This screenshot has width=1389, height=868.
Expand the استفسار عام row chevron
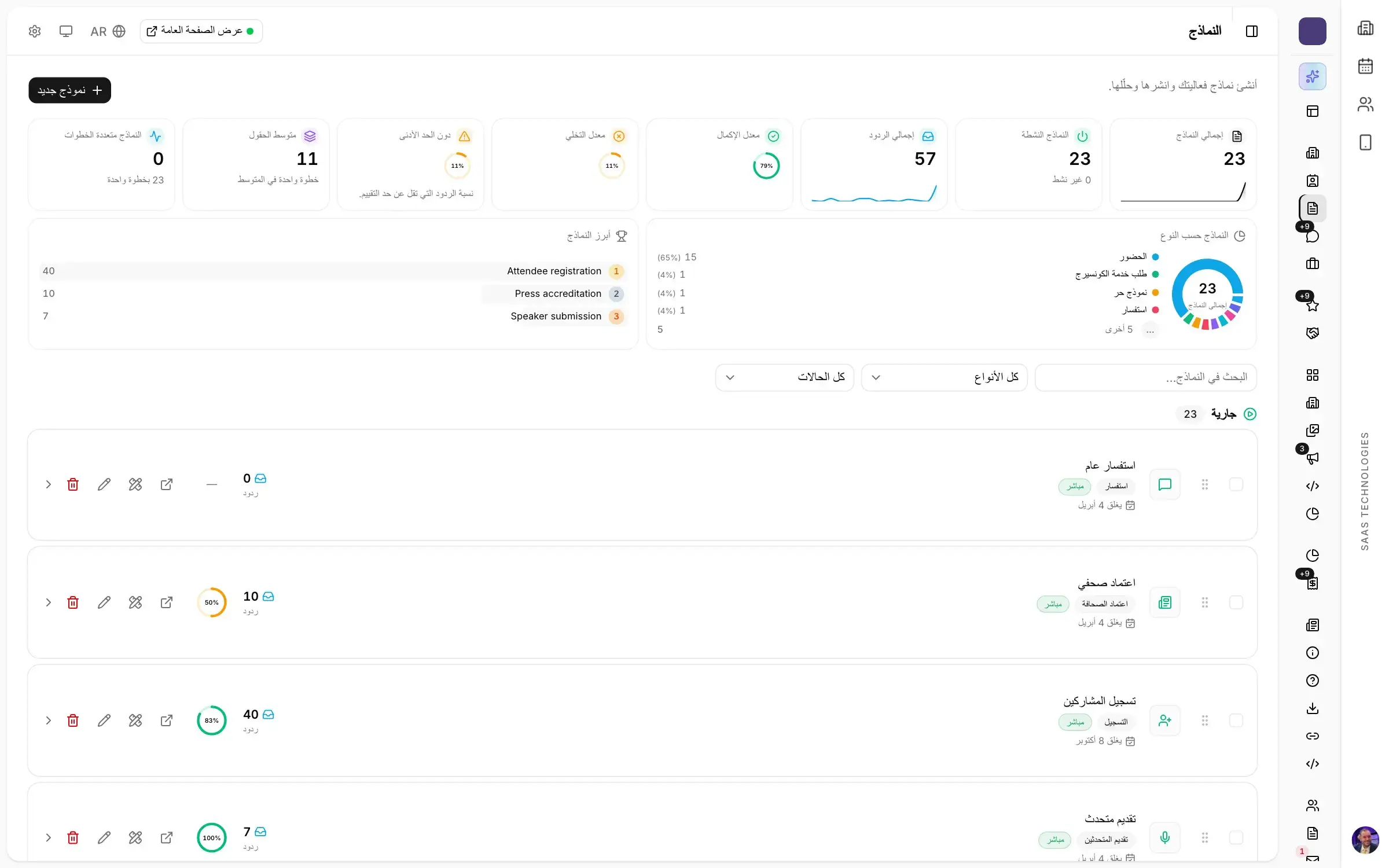click(49, 484)
